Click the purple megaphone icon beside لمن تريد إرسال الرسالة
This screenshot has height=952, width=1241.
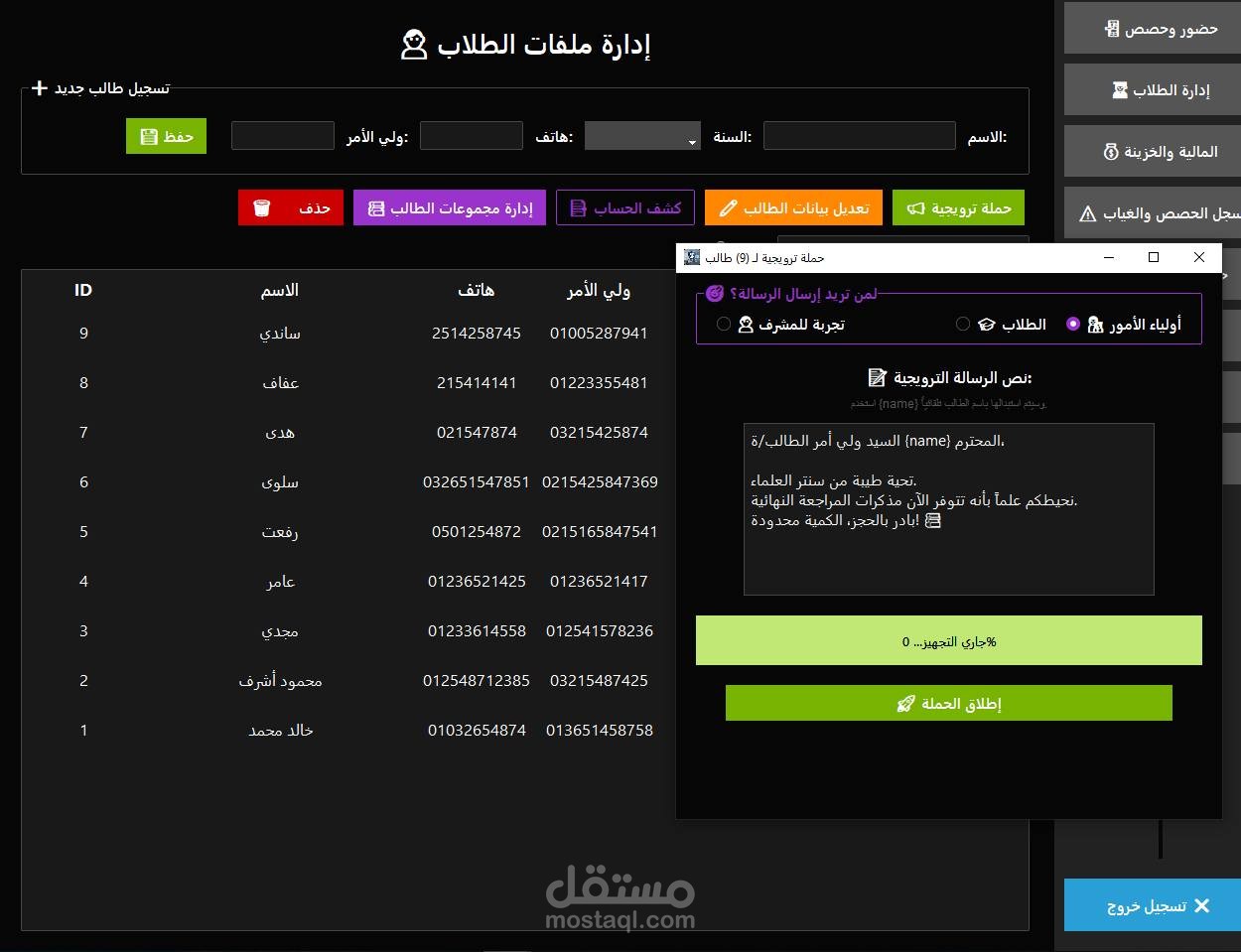pyautogui.click(x=714, y=293)
